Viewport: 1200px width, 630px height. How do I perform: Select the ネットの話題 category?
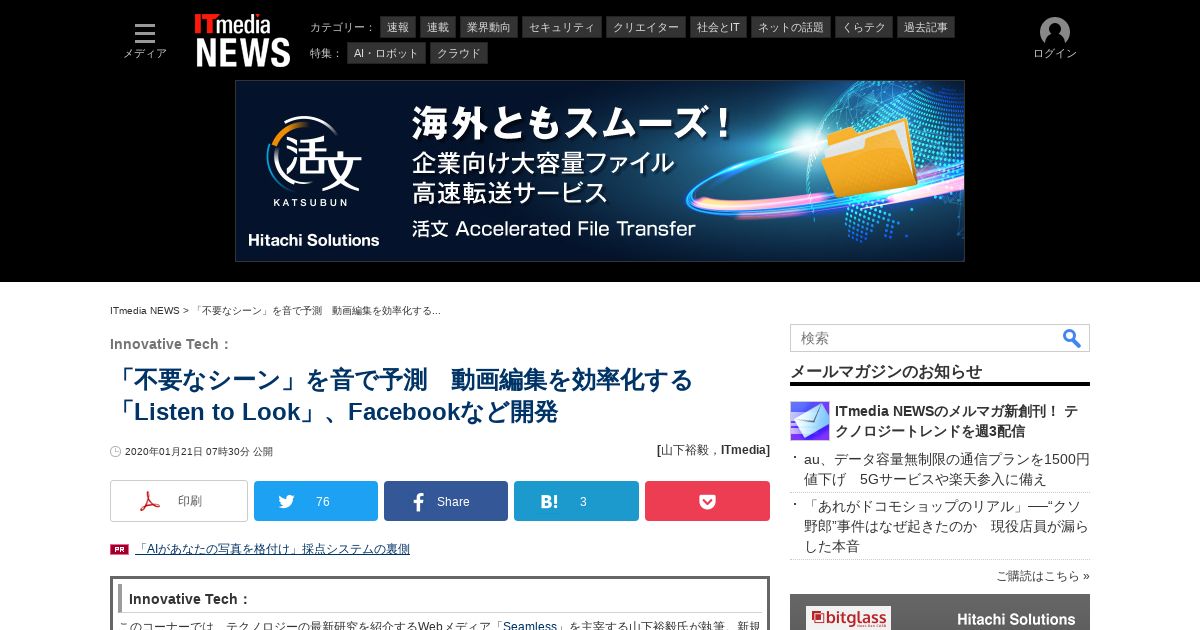point(791,27)
